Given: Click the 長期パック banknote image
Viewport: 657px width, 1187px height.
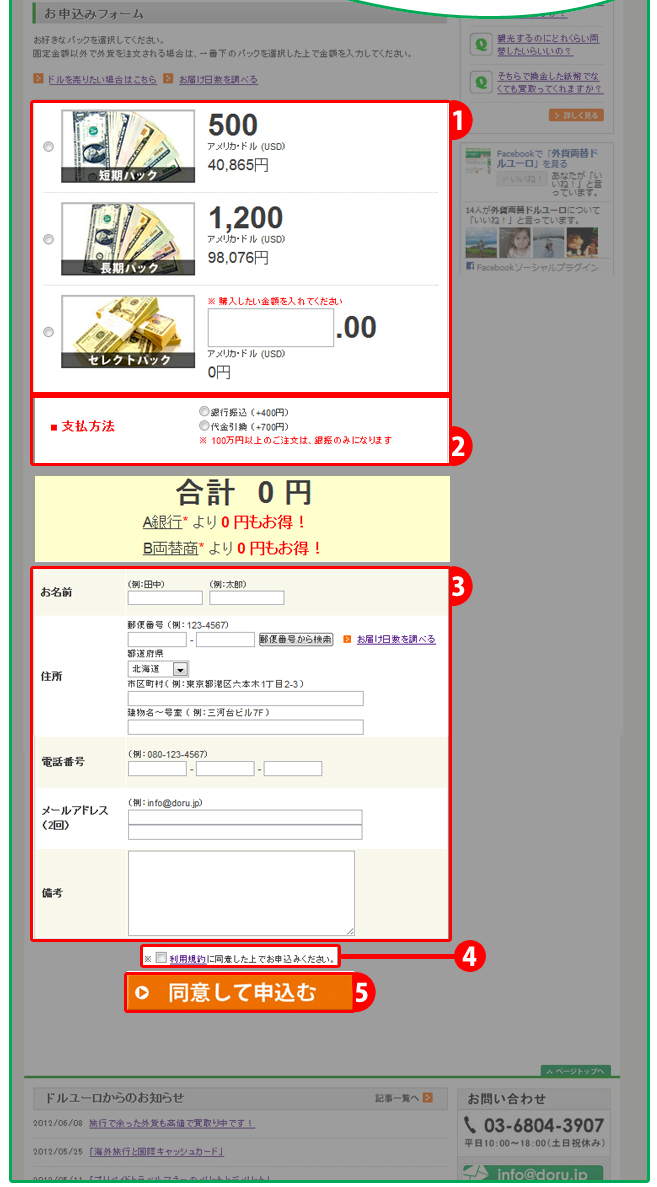Looking at the screenshot, I should point(128,239).
